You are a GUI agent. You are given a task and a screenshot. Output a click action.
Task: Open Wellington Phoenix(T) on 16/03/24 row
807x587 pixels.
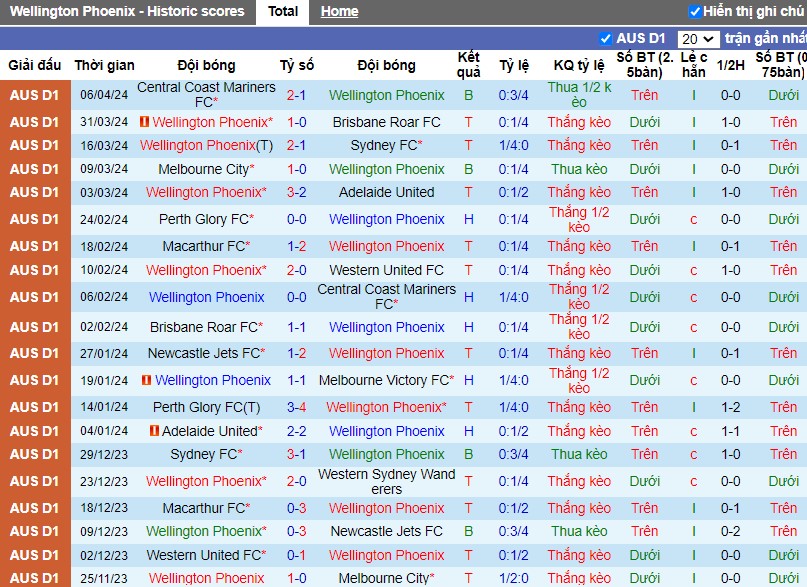point(206,146)
